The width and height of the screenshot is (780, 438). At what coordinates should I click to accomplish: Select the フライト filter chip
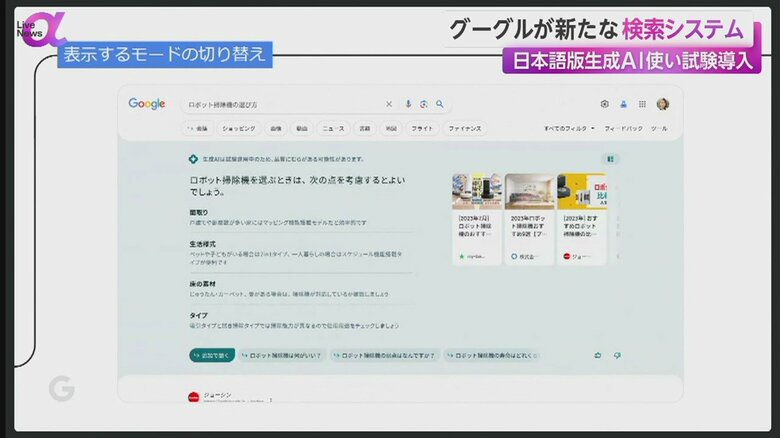(x=422, y=128)
